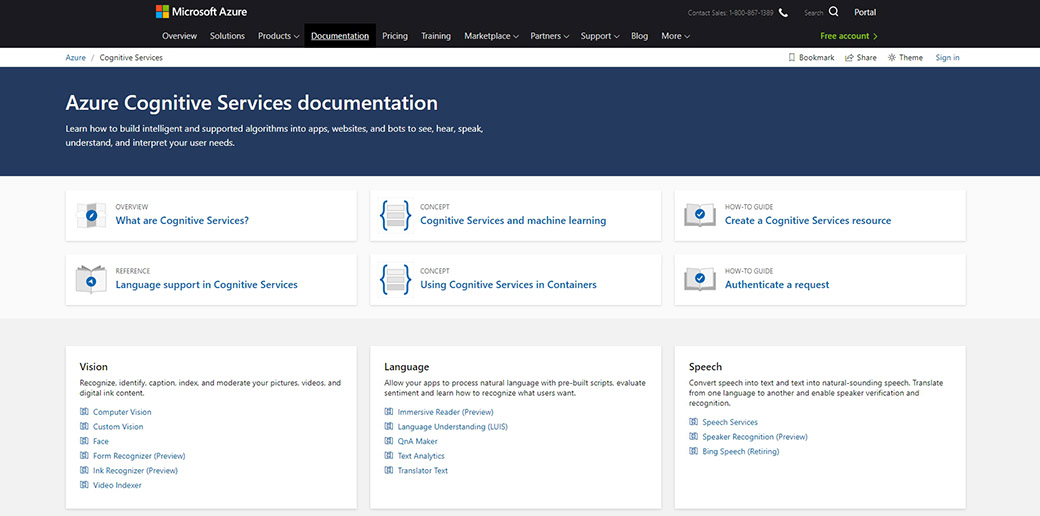Click the Overview card book icon
1040x516 pixels.
click(x=91, y=215)
